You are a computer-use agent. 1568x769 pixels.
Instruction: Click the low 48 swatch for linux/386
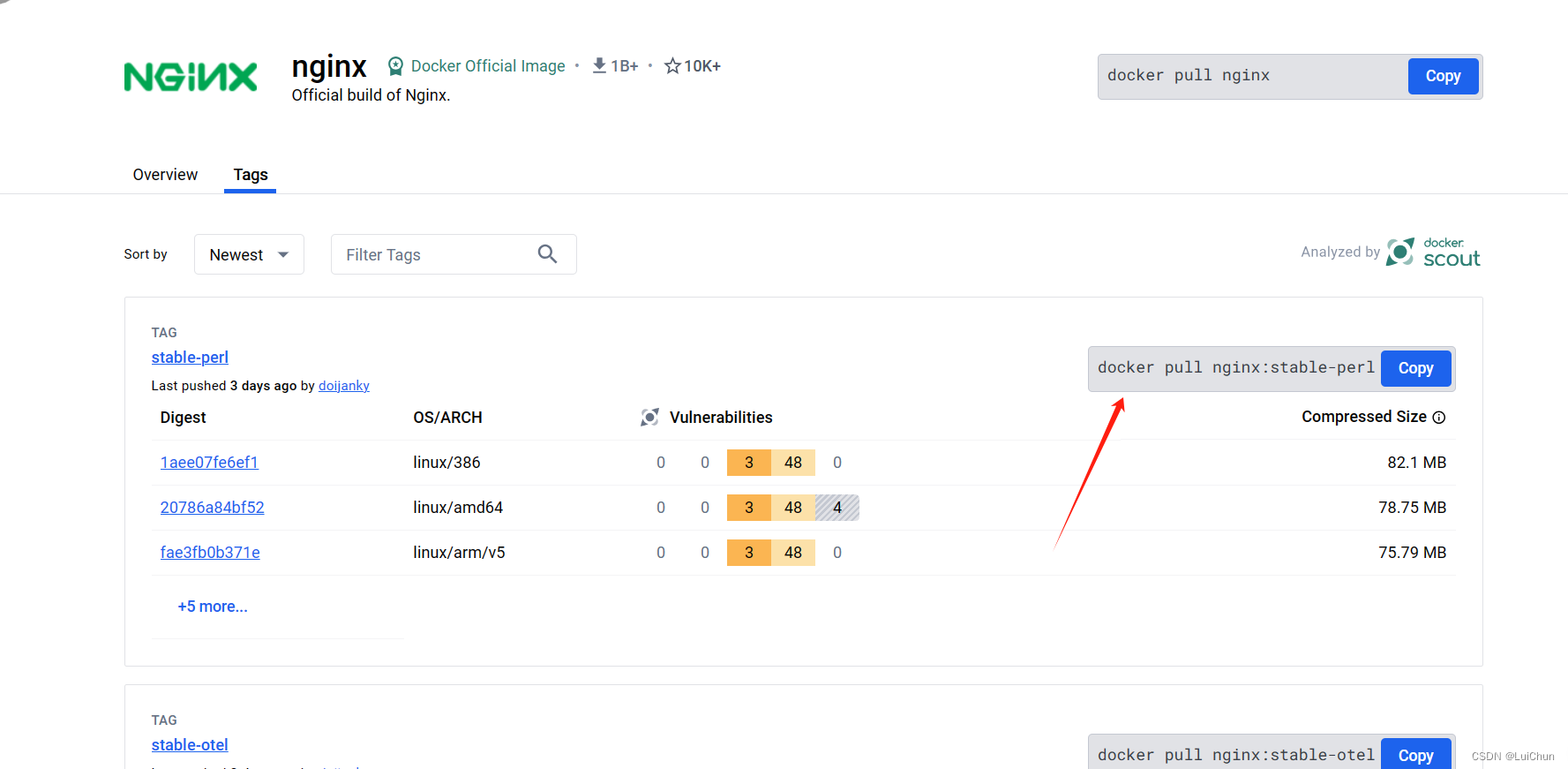[793, 463]
